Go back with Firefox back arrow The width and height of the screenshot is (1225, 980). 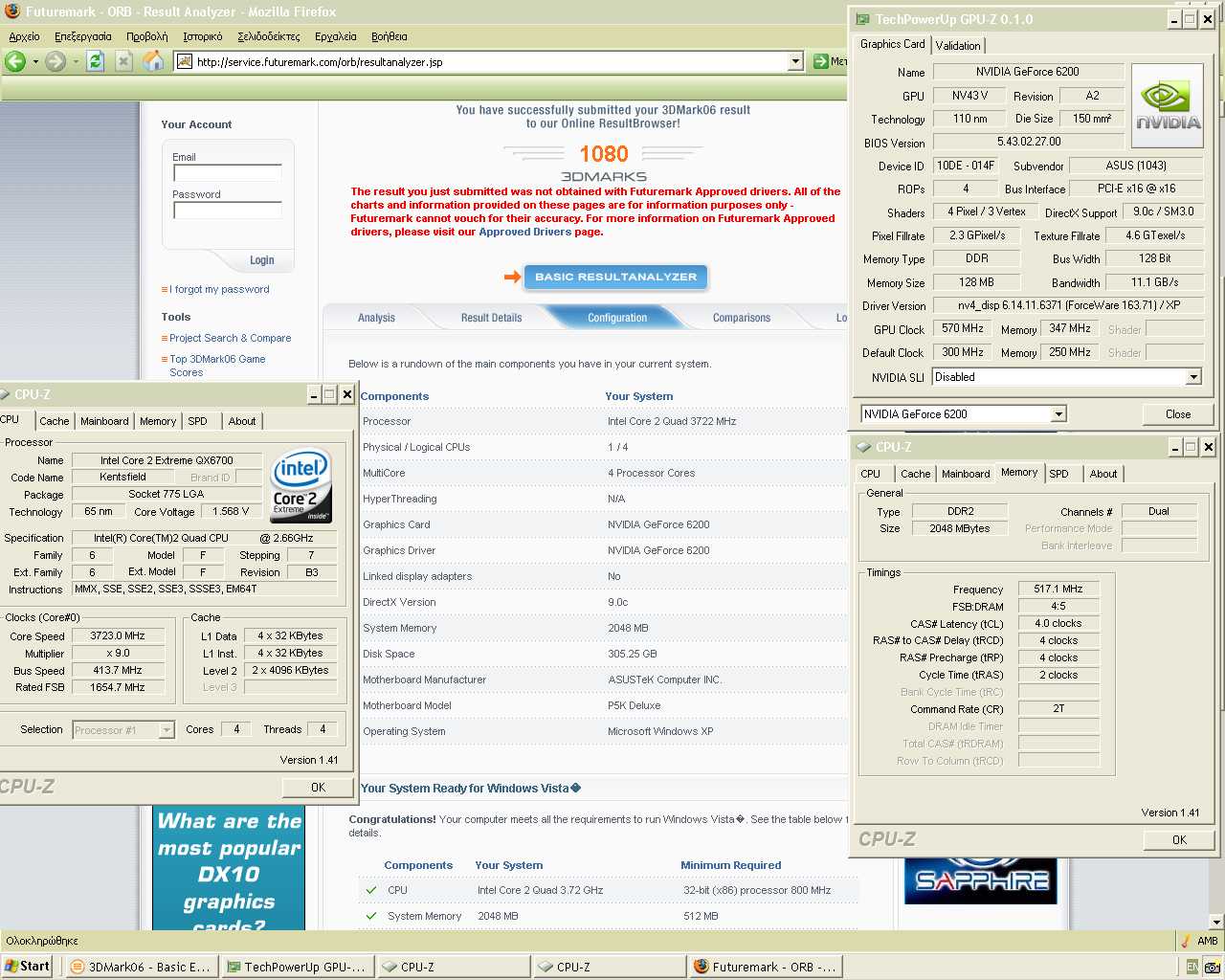pos(15,61)
